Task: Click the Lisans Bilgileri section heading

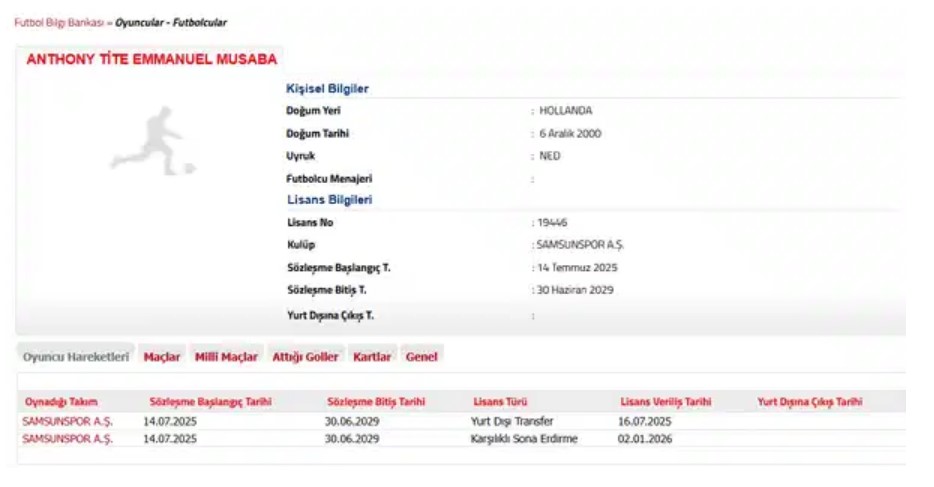Action: pyautogui.click(x=329, y=200)
